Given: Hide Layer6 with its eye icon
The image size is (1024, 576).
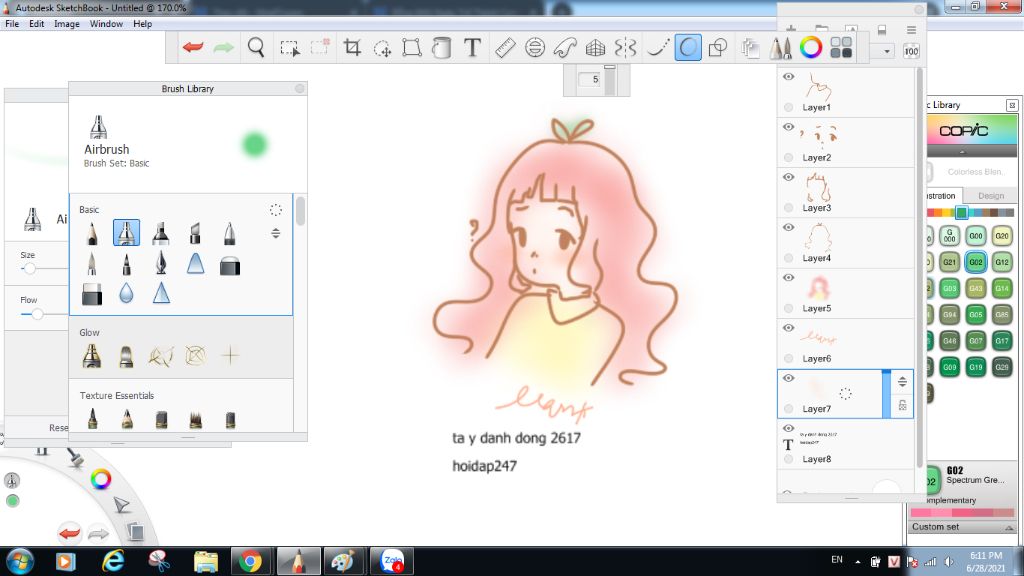Looking at the screenshot, I should tap(788, 328).
